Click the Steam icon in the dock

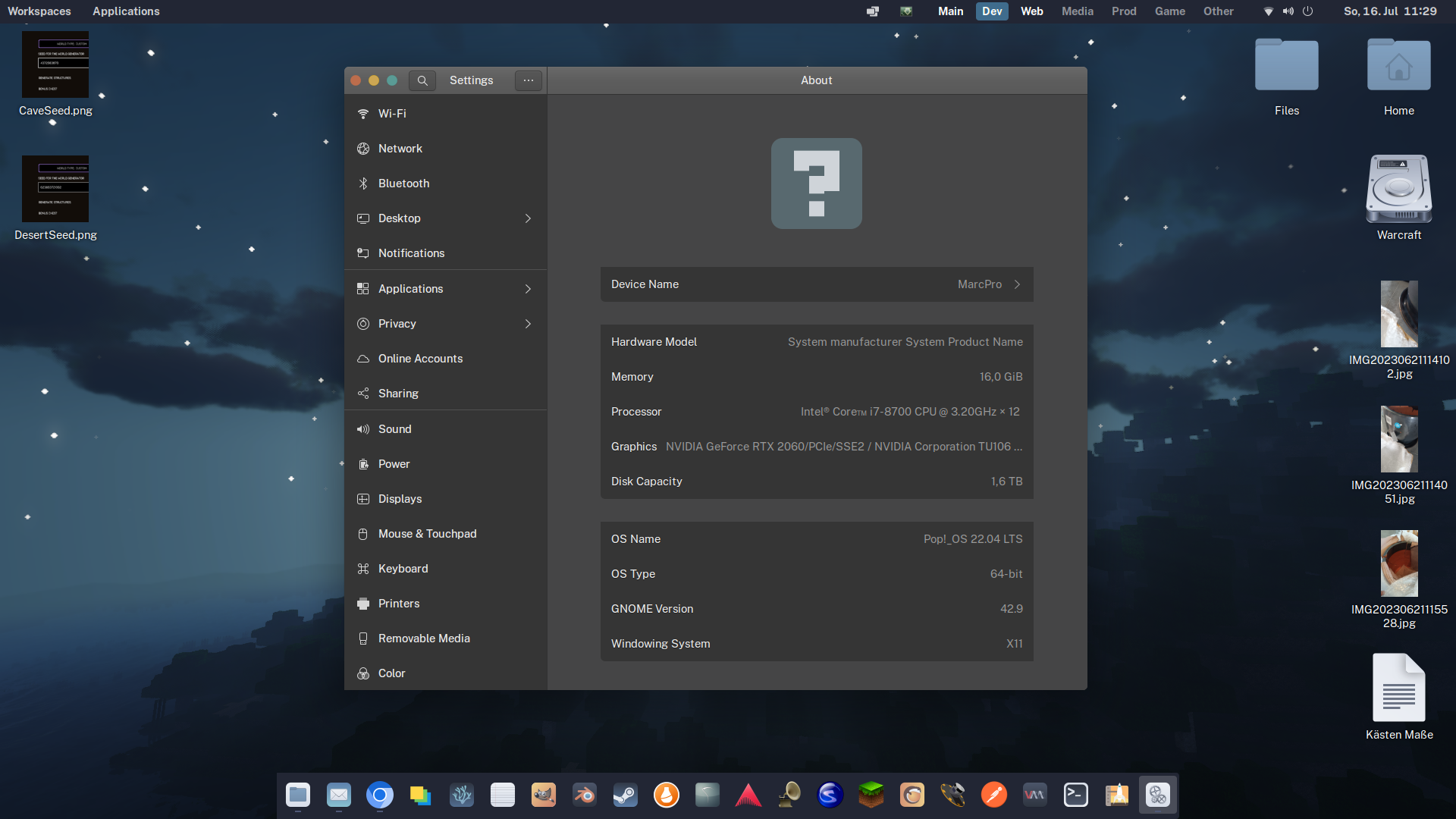pyautogui.click(x=625, y=795)
